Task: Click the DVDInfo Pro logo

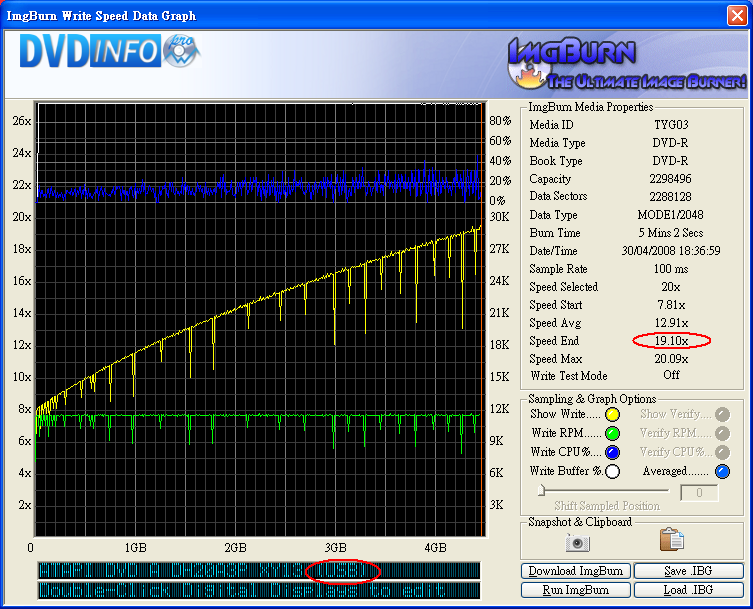Action: point(109,52)
